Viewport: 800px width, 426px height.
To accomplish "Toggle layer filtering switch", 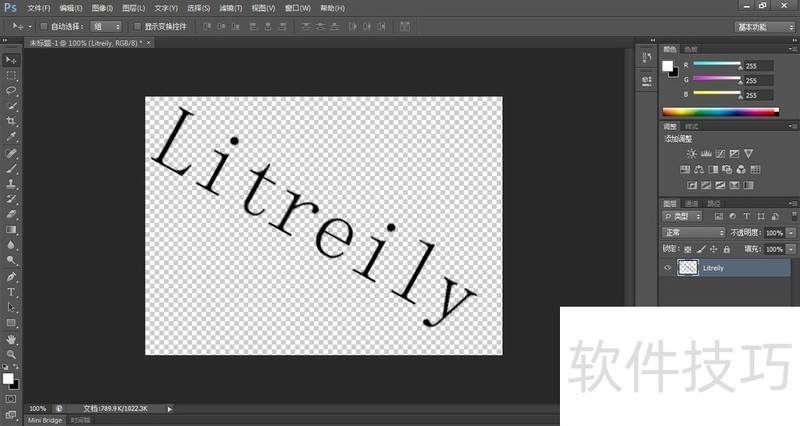I will (794, 216).
